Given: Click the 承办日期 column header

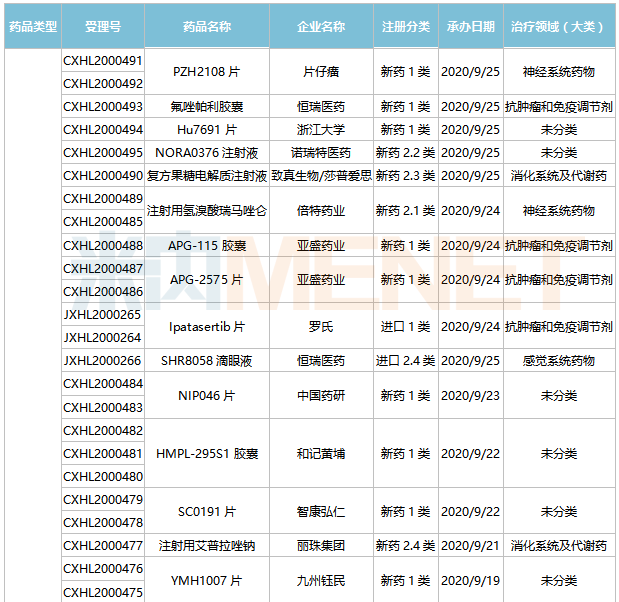Looking at the screenshot, I should (x=470, y=26).
